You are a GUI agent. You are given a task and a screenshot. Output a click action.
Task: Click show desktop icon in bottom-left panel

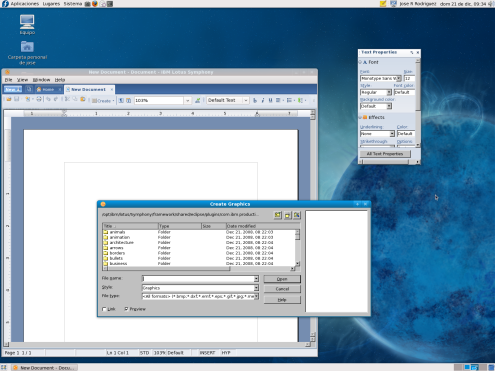(x=4, y=367)
